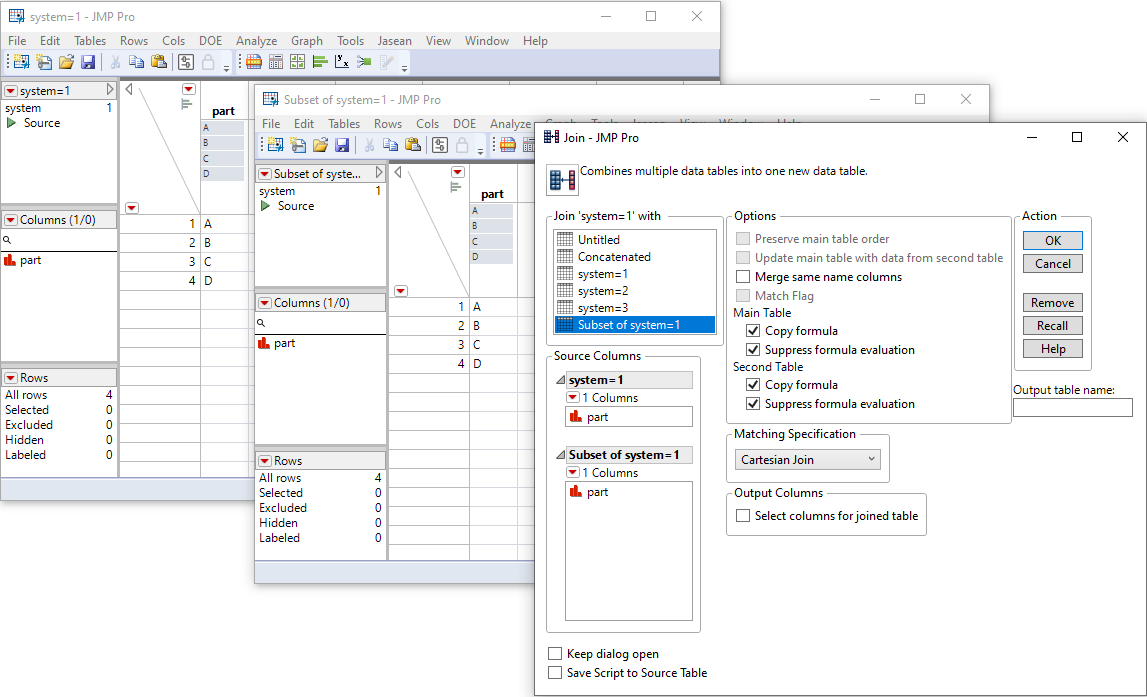1147x697 pixels.
Task: Click the Data Table grid icon in the Analyze toolbar
Action: coord(252,62)
